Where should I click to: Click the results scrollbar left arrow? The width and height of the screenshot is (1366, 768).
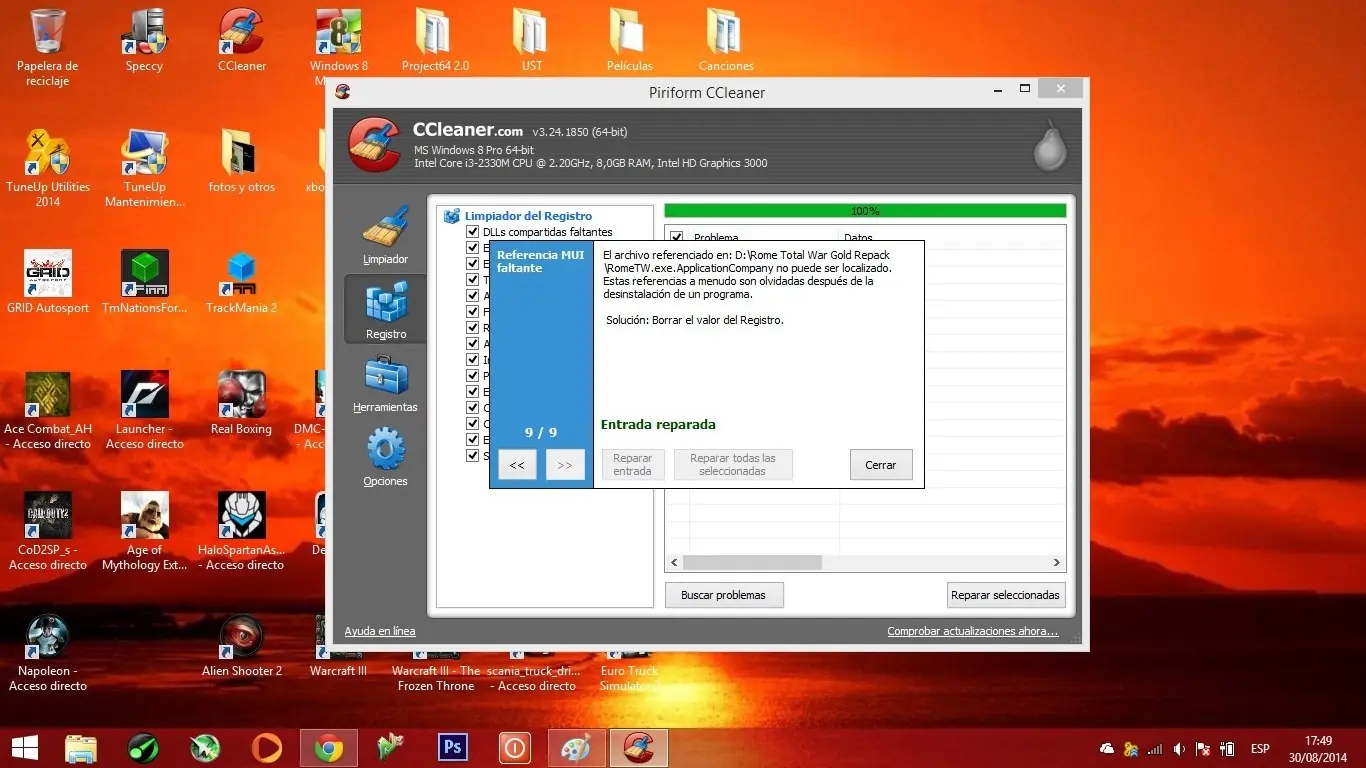pos(674,563)
